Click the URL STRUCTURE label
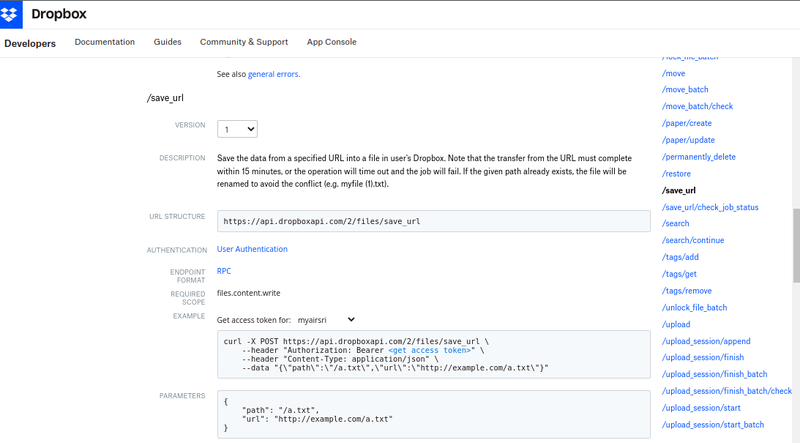Image resolution: width=800 pixels, height=443 pixels. [x=177, y=216]
